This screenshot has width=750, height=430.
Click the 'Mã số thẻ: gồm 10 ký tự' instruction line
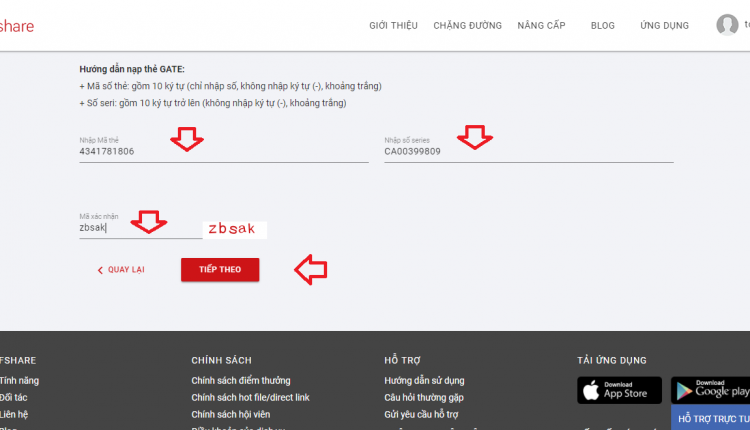click(x=231, y=86)
